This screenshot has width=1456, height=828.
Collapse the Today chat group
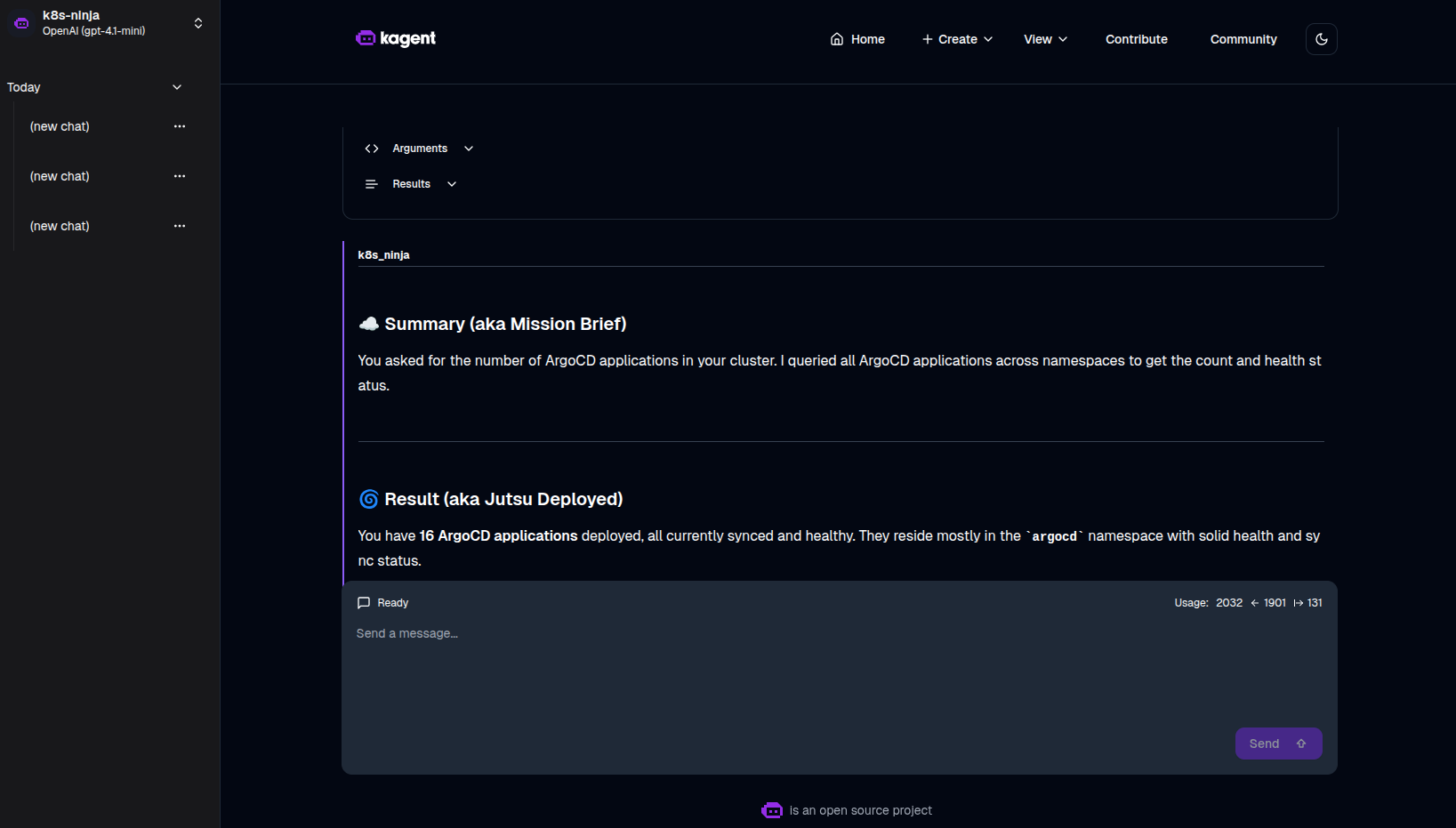(177, 87)
